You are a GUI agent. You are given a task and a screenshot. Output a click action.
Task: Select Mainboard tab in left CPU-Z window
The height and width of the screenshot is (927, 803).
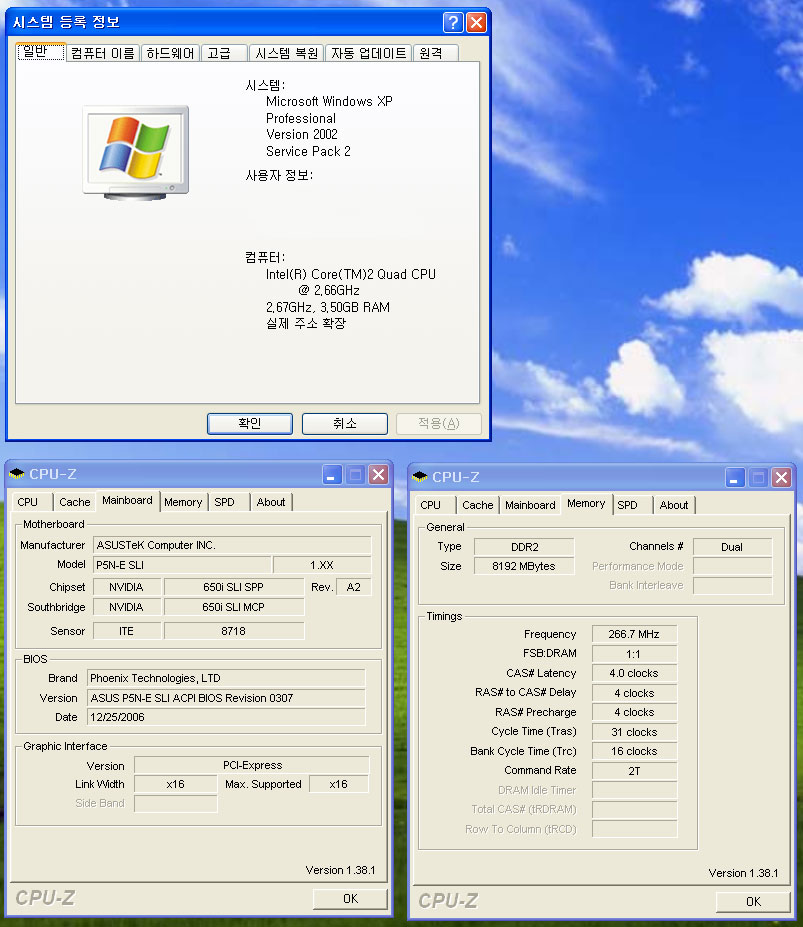coord(127,500)
